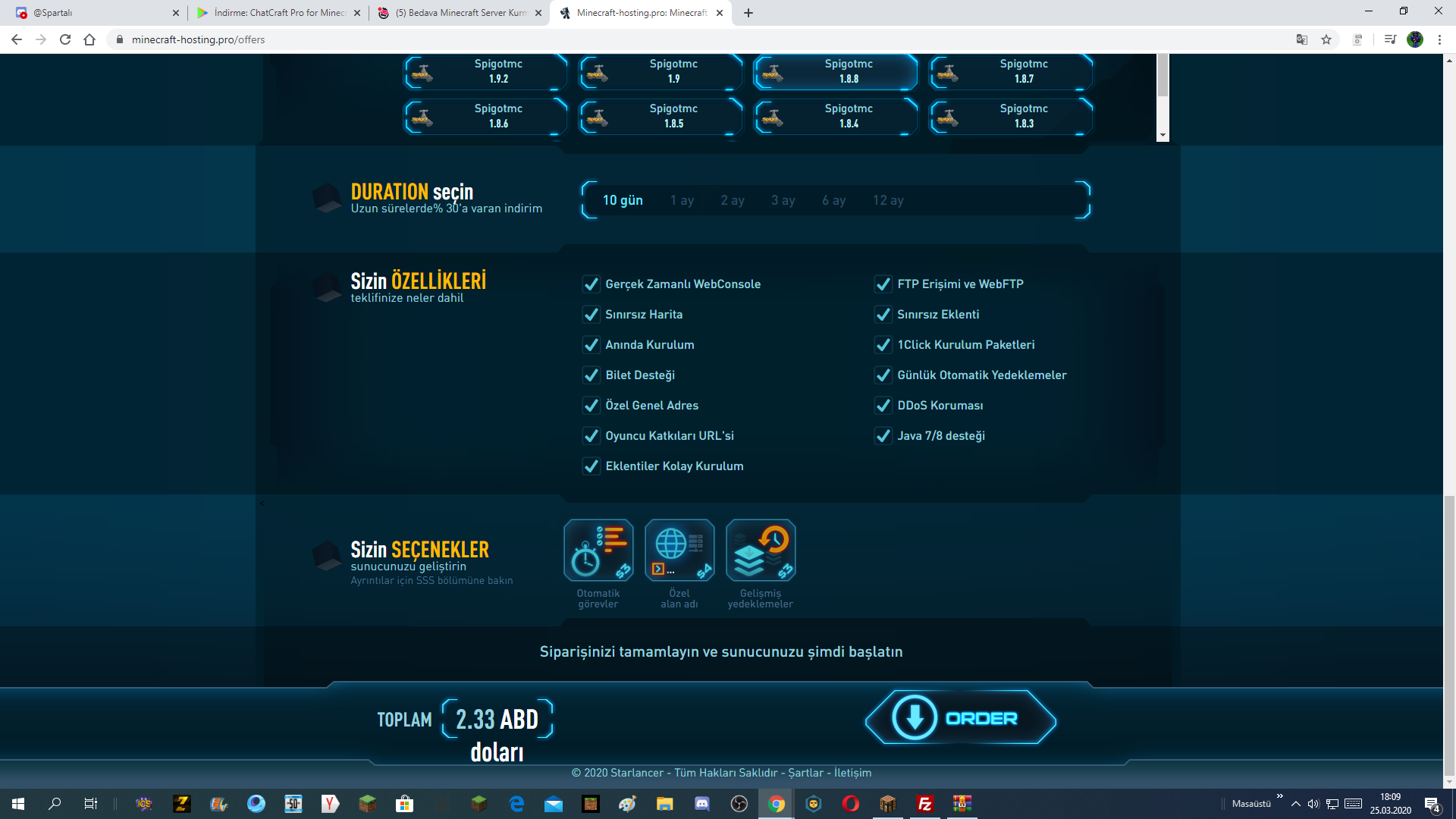Close the Bedava Minecraft Server tab

pyautogui.click(x=538, y=13)
